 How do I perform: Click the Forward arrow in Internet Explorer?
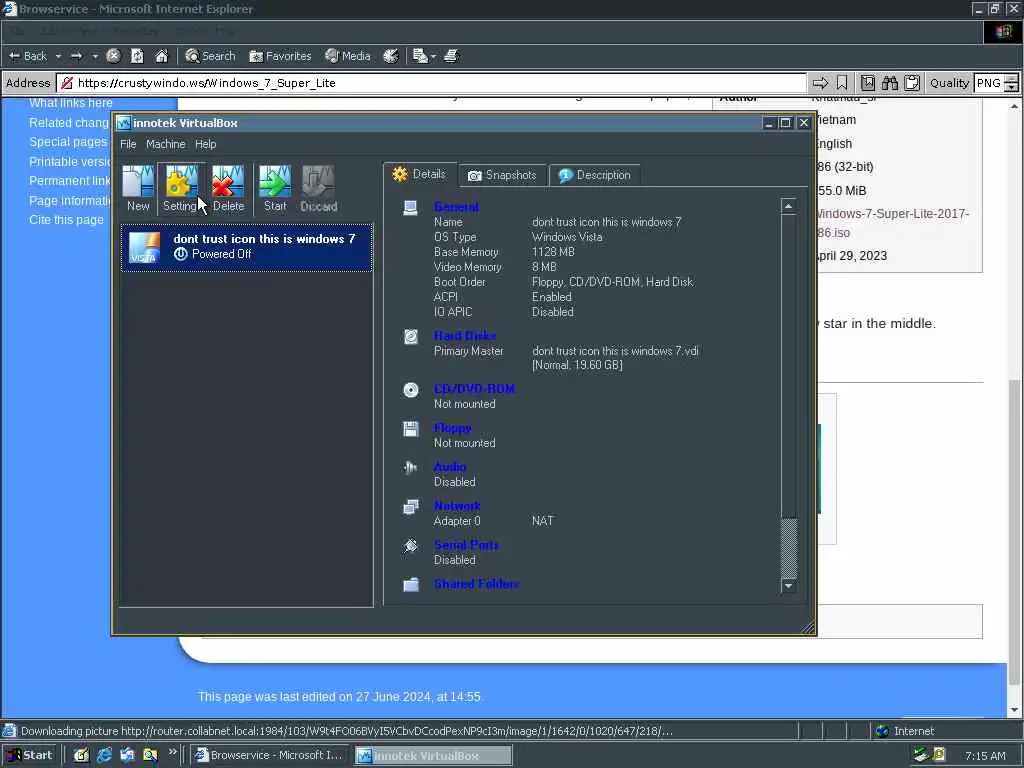point(76,56)
